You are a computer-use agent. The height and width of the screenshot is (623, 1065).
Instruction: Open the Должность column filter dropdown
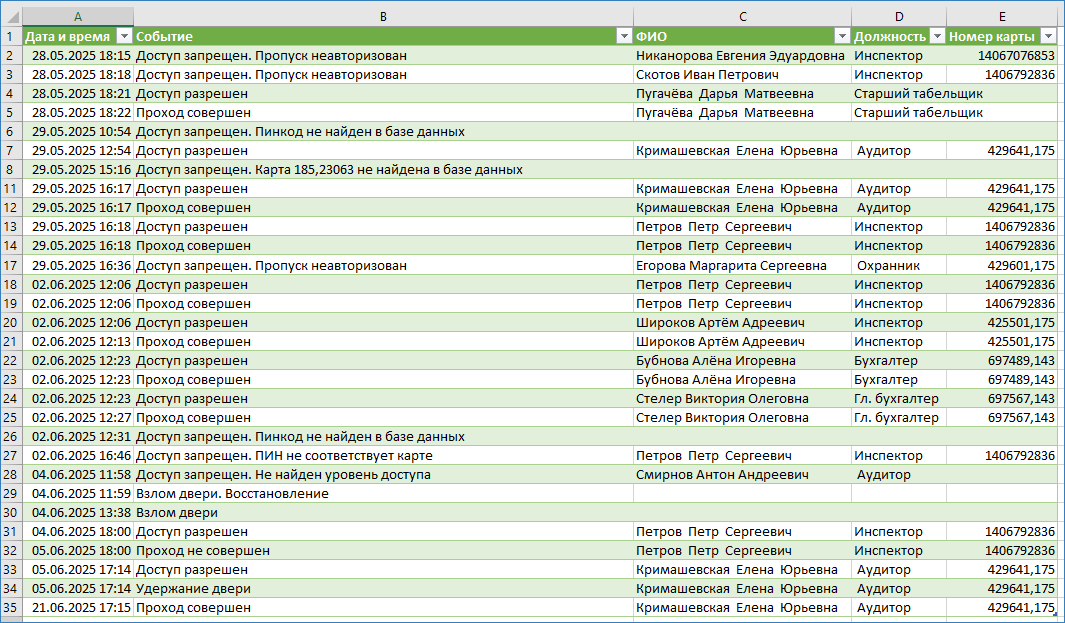coord(937,36)
